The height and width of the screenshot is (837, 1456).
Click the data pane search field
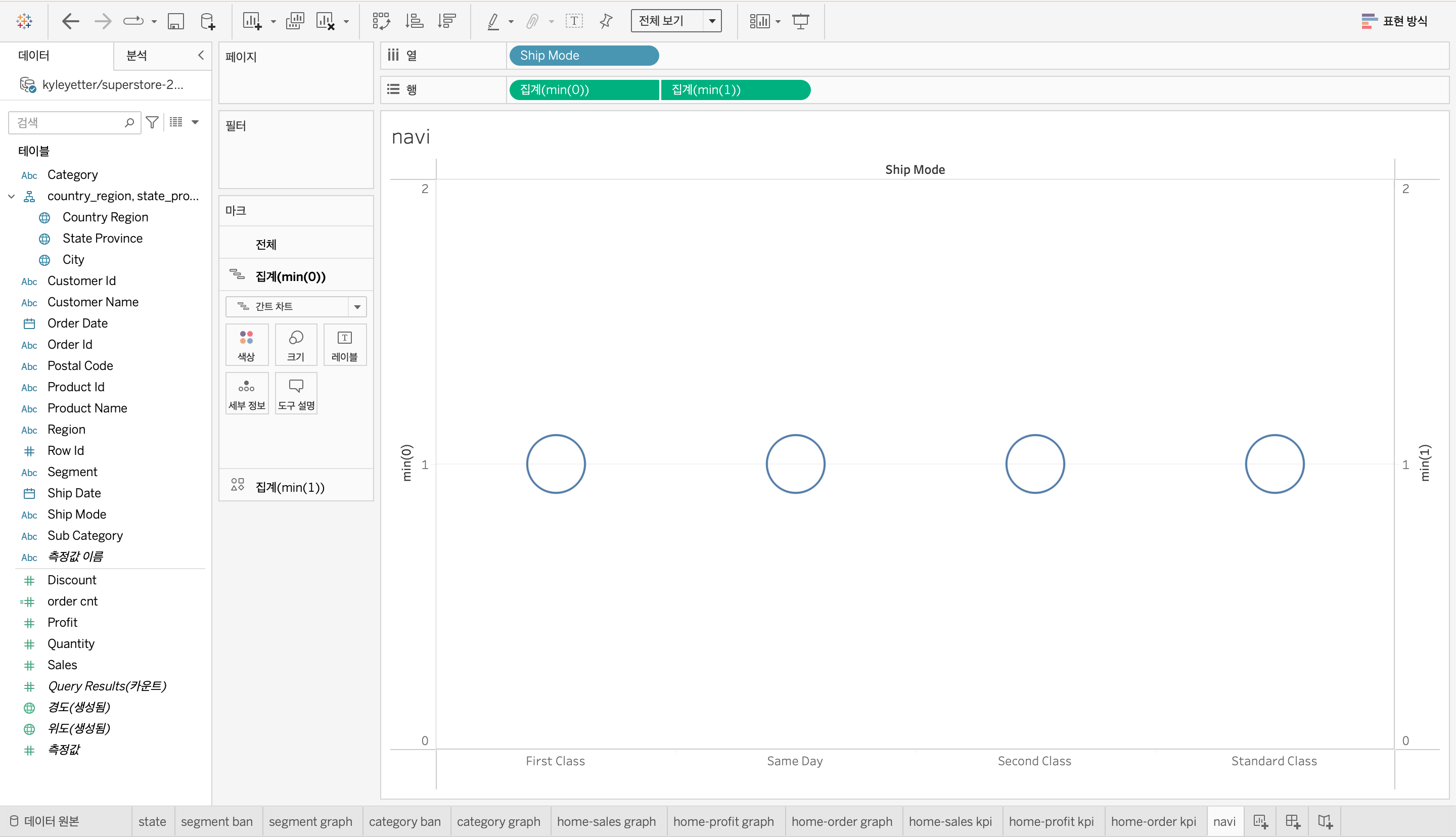(x=74, y=122)
